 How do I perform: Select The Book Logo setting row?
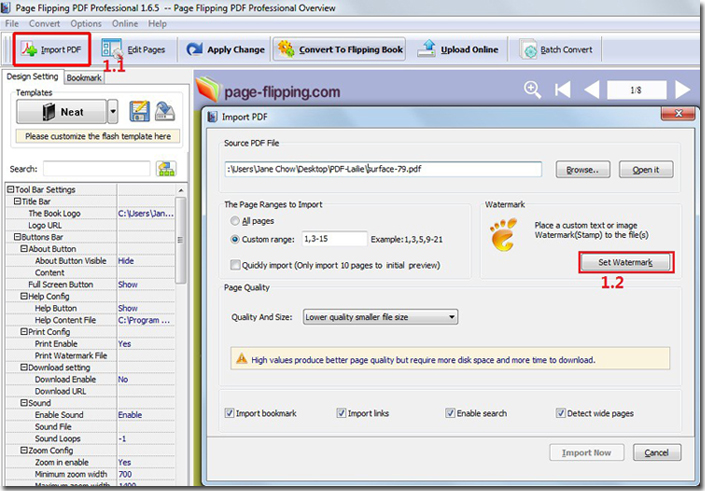pos(90,213)
